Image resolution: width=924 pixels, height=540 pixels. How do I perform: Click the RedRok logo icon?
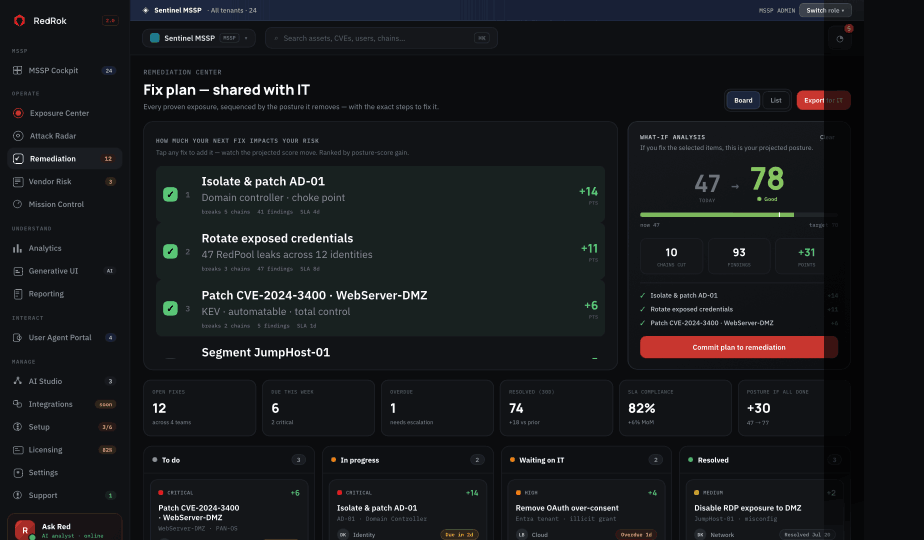[x=19, y=21]
